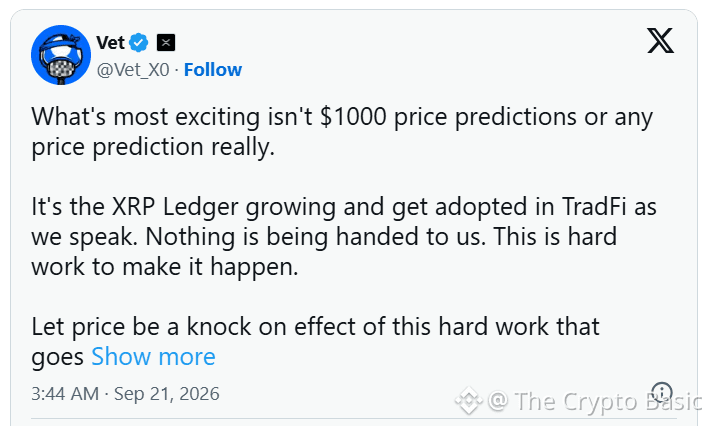The height and width of the screenshot is (426, 710).
Task: Click the info icon near the timestamp
Action: 662,392
